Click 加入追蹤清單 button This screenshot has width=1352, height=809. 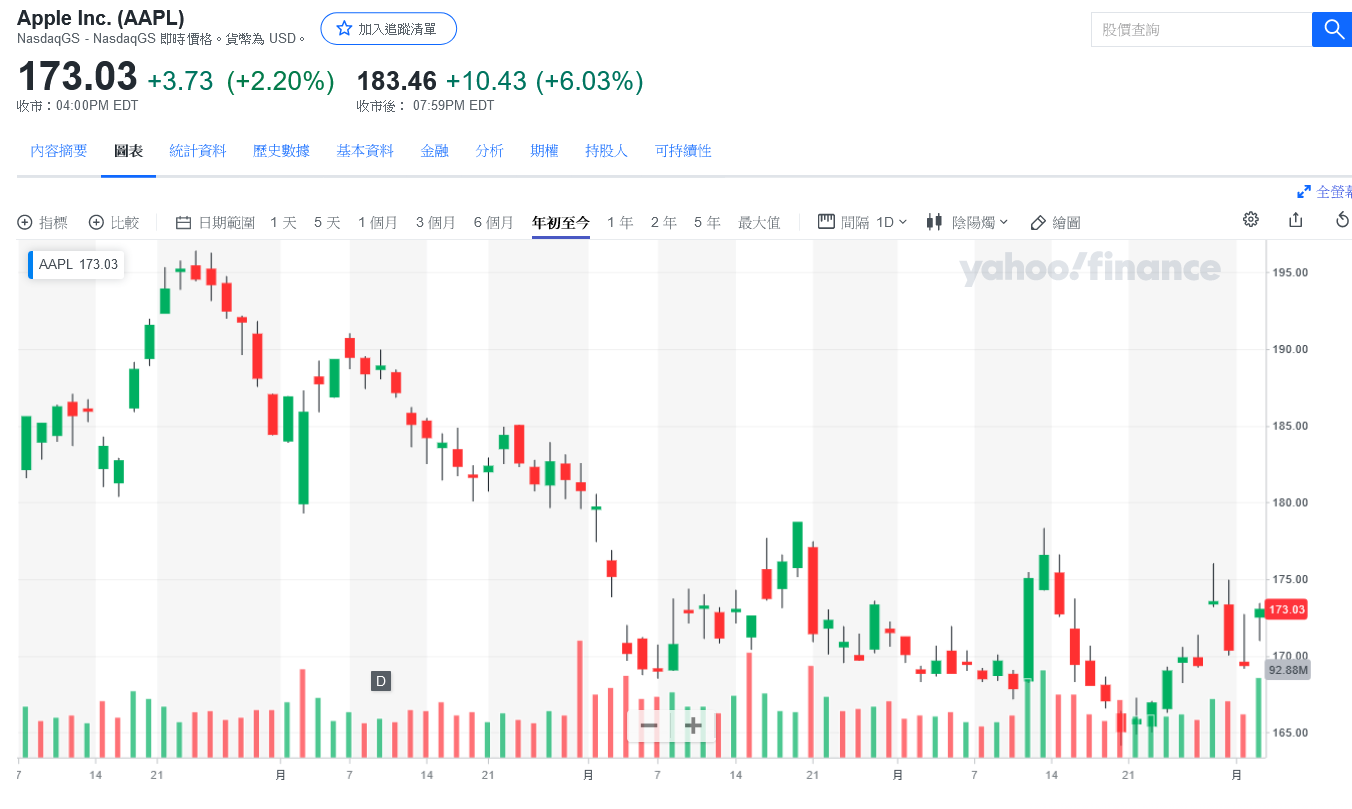pos(388,29)
